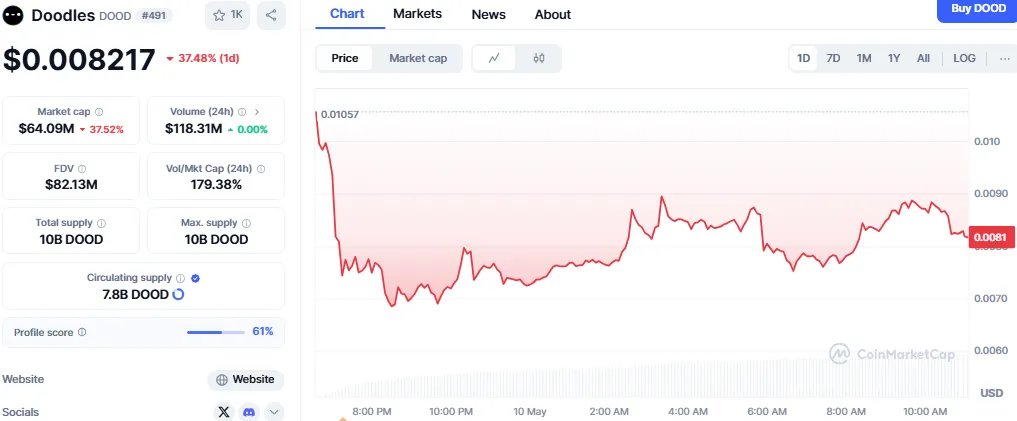
Task: Expand the Volume (24h) arrow
Action: [x=257, y=112]
